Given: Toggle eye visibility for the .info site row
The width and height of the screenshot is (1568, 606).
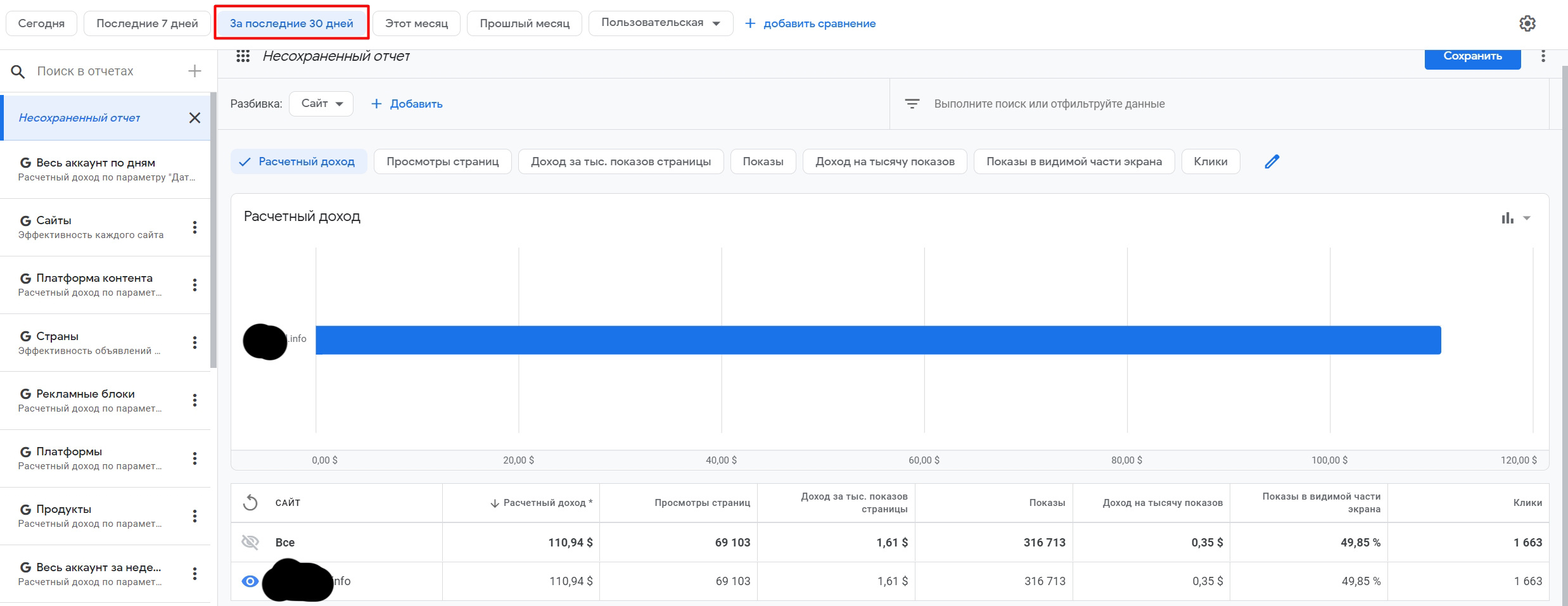Looking at the screenshot, I should [250, 581].
